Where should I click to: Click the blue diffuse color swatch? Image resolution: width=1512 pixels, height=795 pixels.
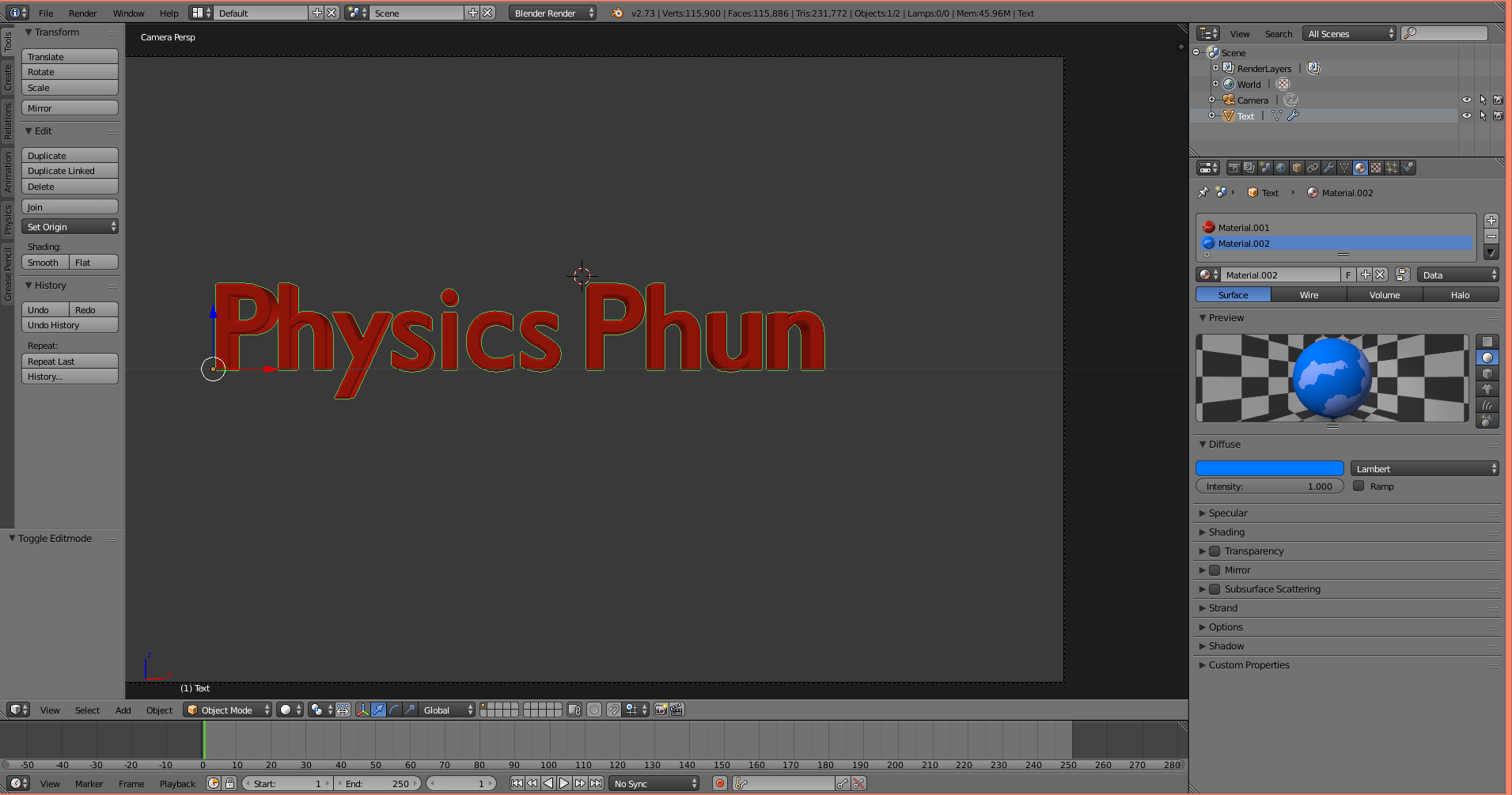click(1269, 468)
